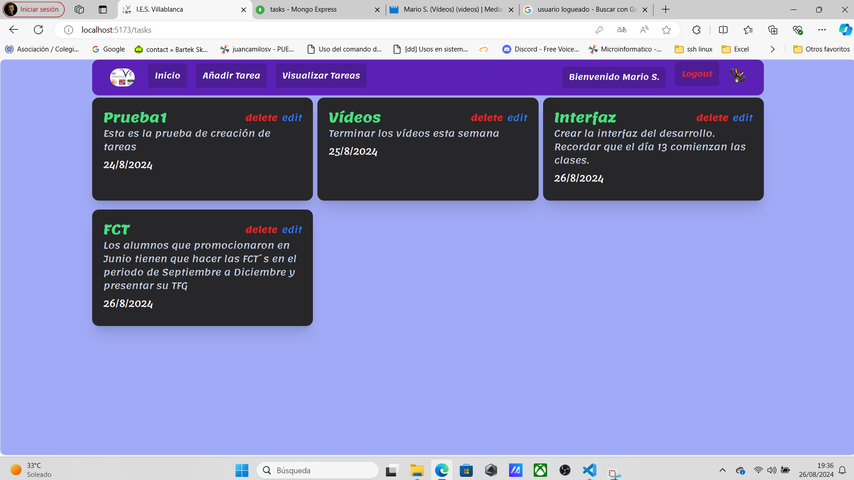Open the Excel bookmarks folder
This screenshot has width=854, height=480.
(735, 49)
